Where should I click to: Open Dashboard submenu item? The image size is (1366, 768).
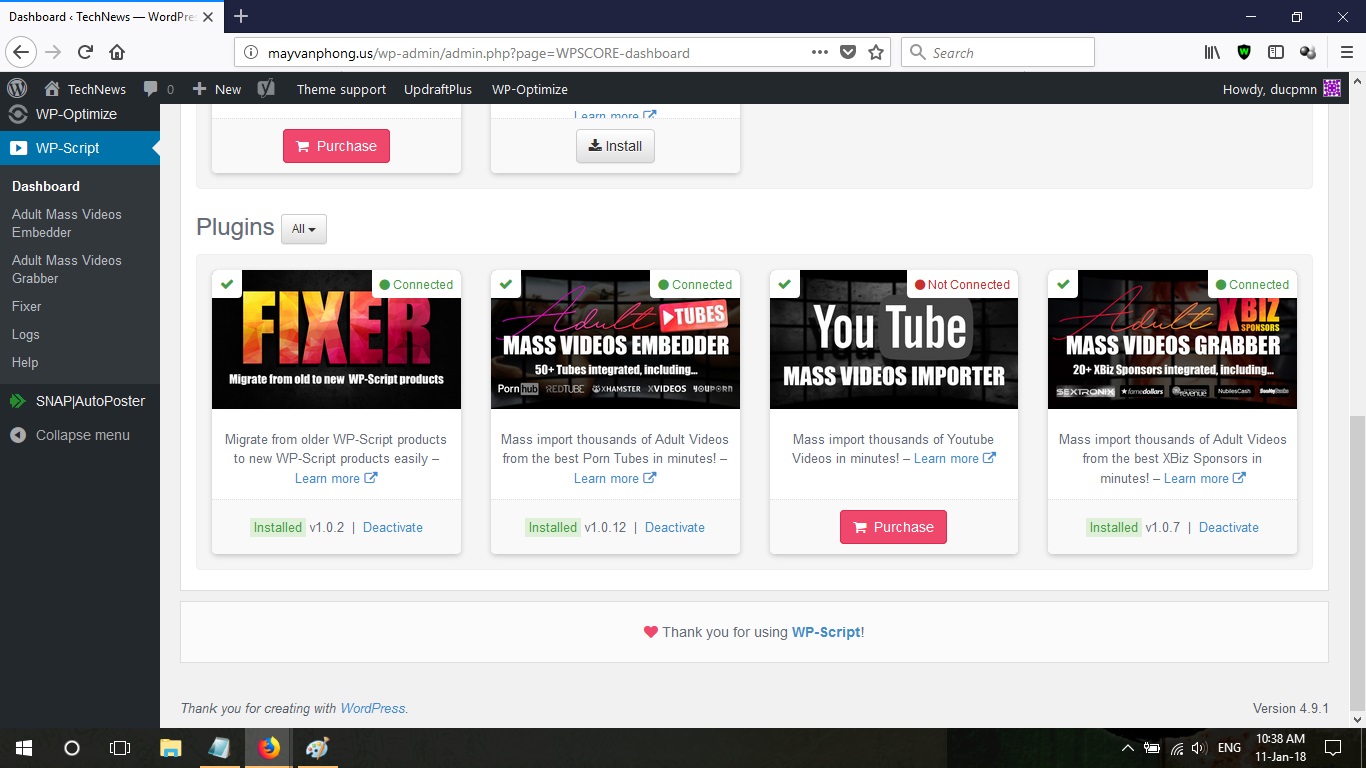coord(46,186)
